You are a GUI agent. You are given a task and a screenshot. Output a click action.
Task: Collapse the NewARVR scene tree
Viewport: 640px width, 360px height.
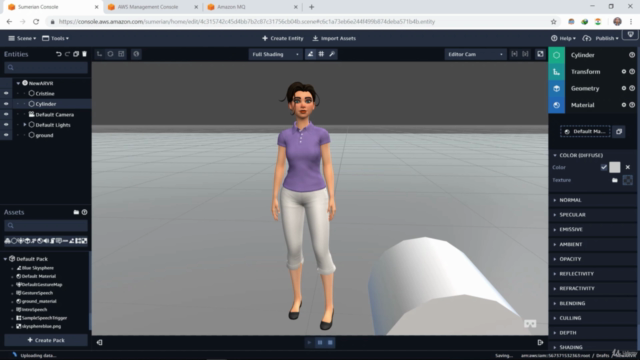[18, 83]
